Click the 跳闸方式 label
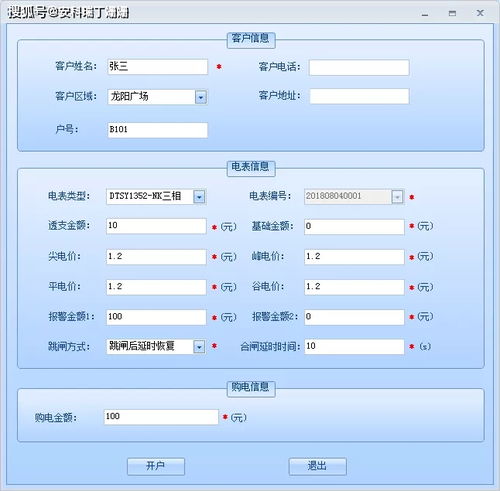This screenshot has width=500, height=491. pyautogui.click(x=69, y=347)
